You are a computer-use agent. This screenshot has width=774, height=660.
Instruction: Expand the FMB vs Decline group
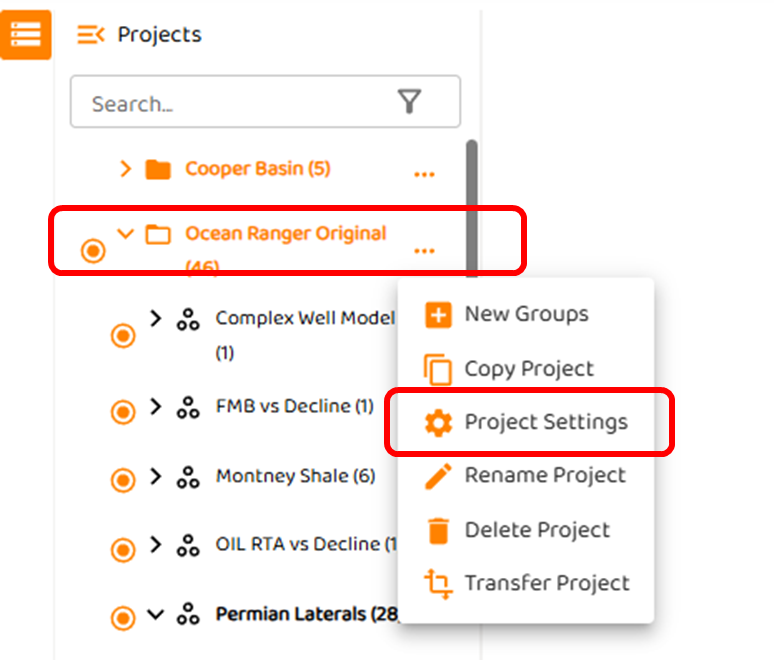tap(155, 407)
